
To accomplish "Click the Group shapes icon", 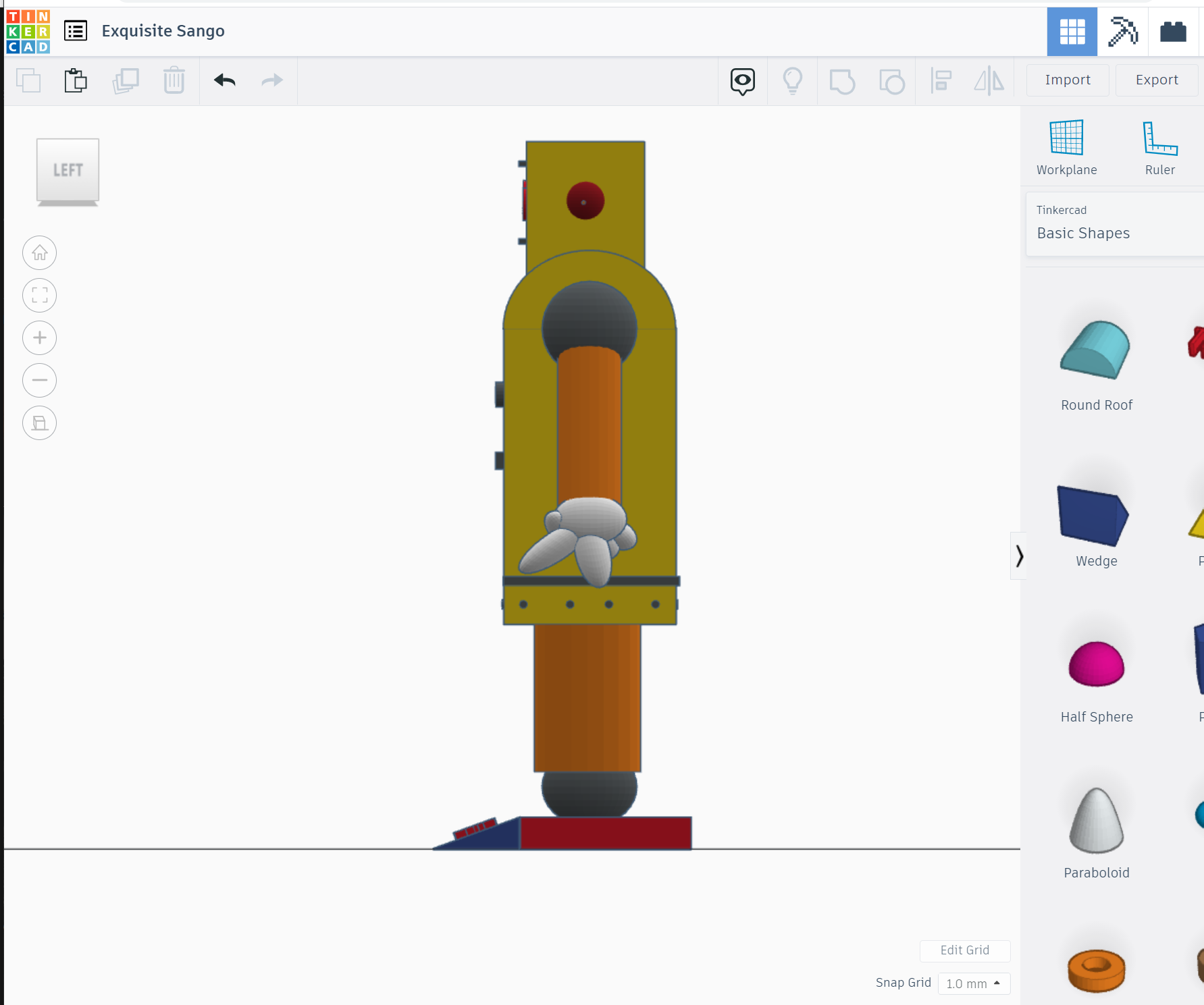I will point(842,82).
